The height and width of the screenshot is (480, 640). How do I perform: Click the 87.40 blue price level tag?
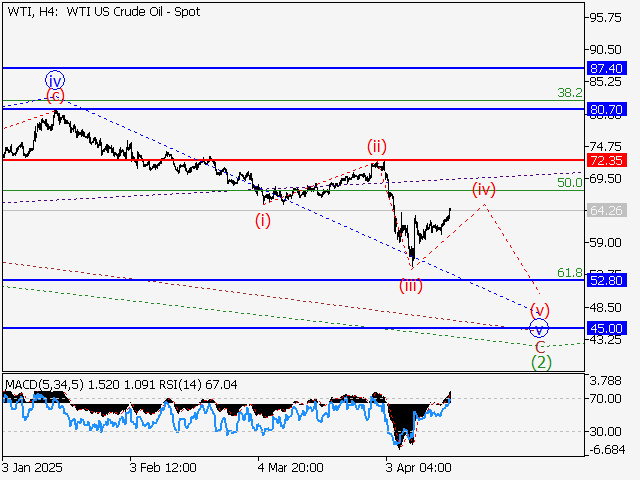(607, 68)
